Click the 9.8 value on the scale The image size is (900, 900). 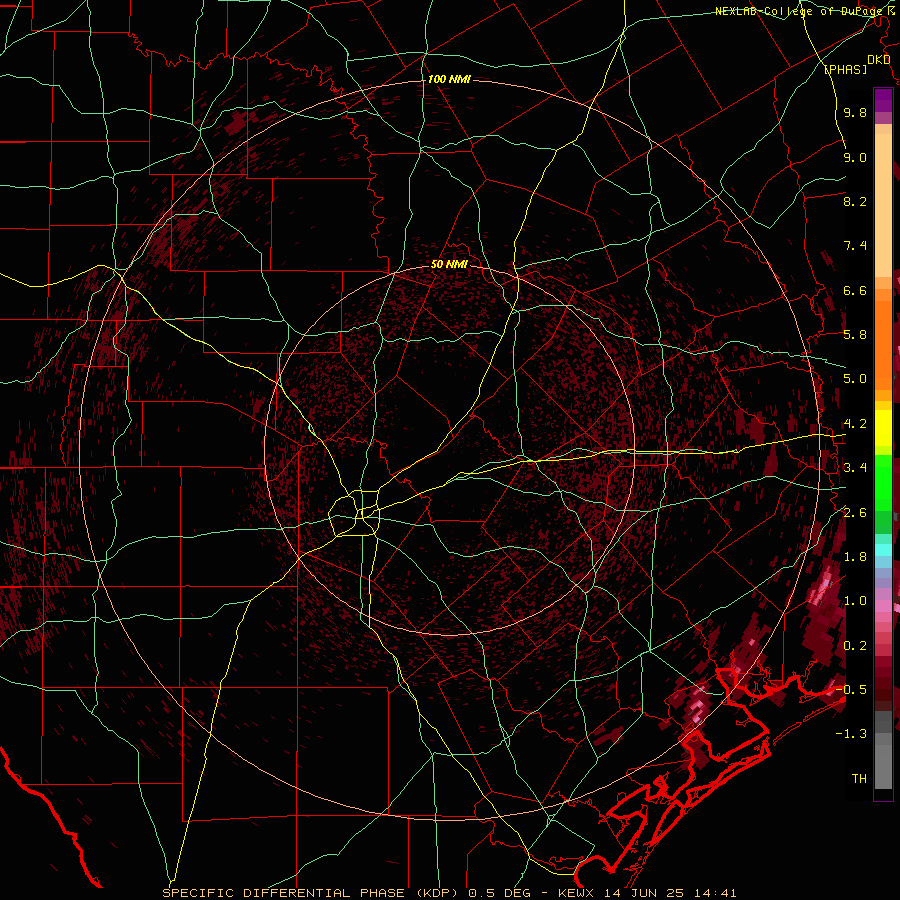(x=855, y=112)
